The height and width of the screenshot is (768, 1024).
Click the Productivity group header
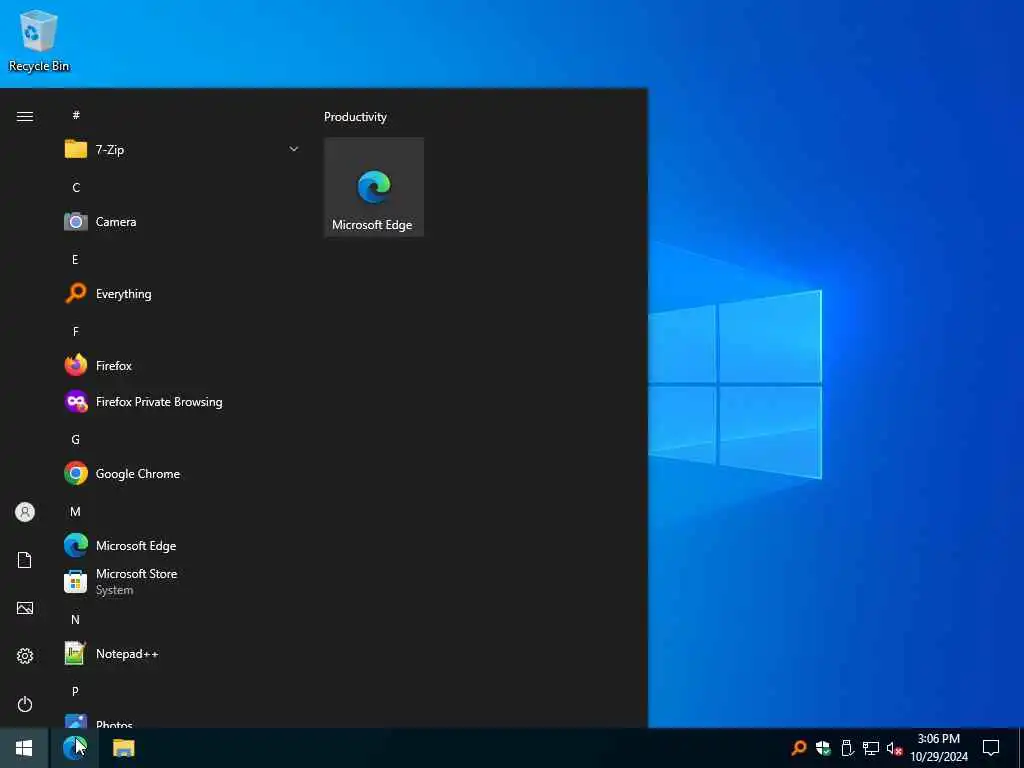pos(355,117)
